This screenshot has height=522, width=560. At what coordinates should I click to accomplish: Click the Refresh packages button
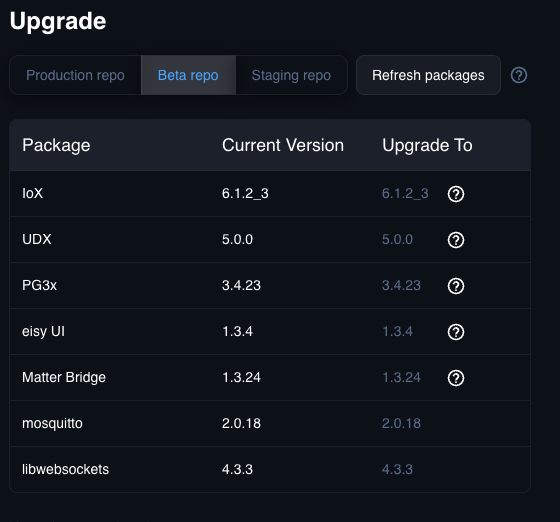428,75
